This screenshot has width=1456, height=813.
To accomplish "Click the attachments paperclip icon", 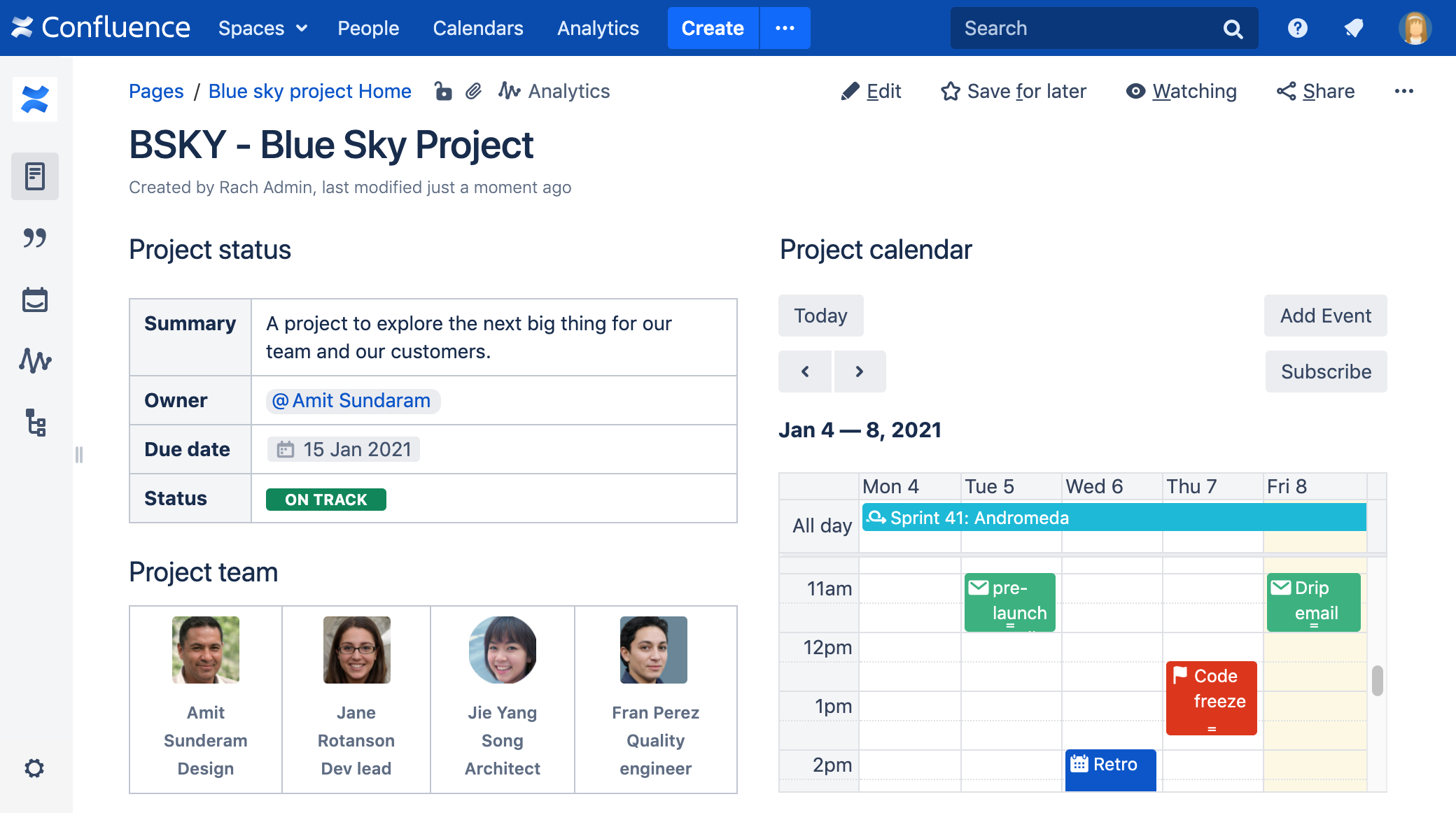I will (x=475, y=92).
